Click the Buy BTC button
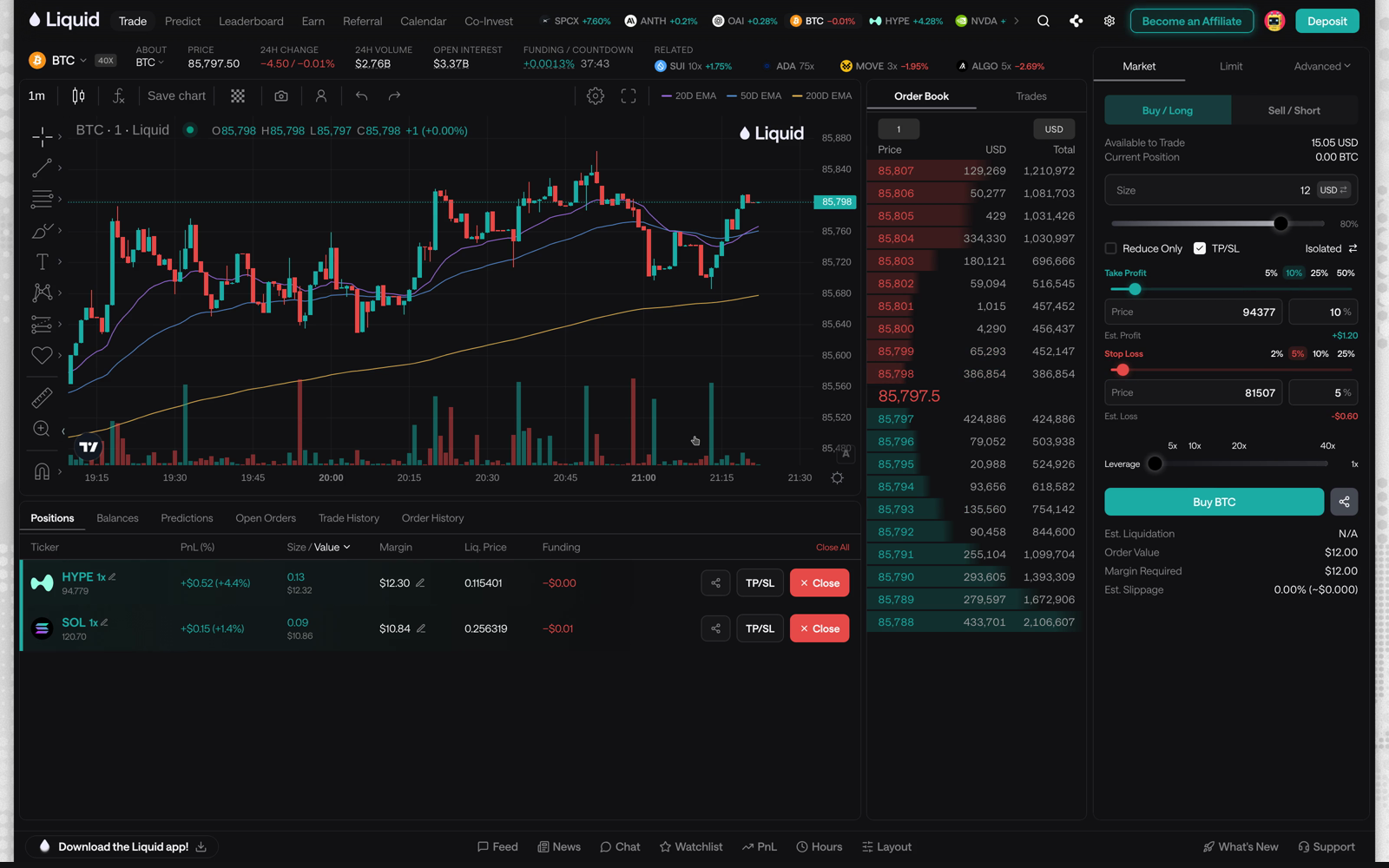 [1214, 502]
